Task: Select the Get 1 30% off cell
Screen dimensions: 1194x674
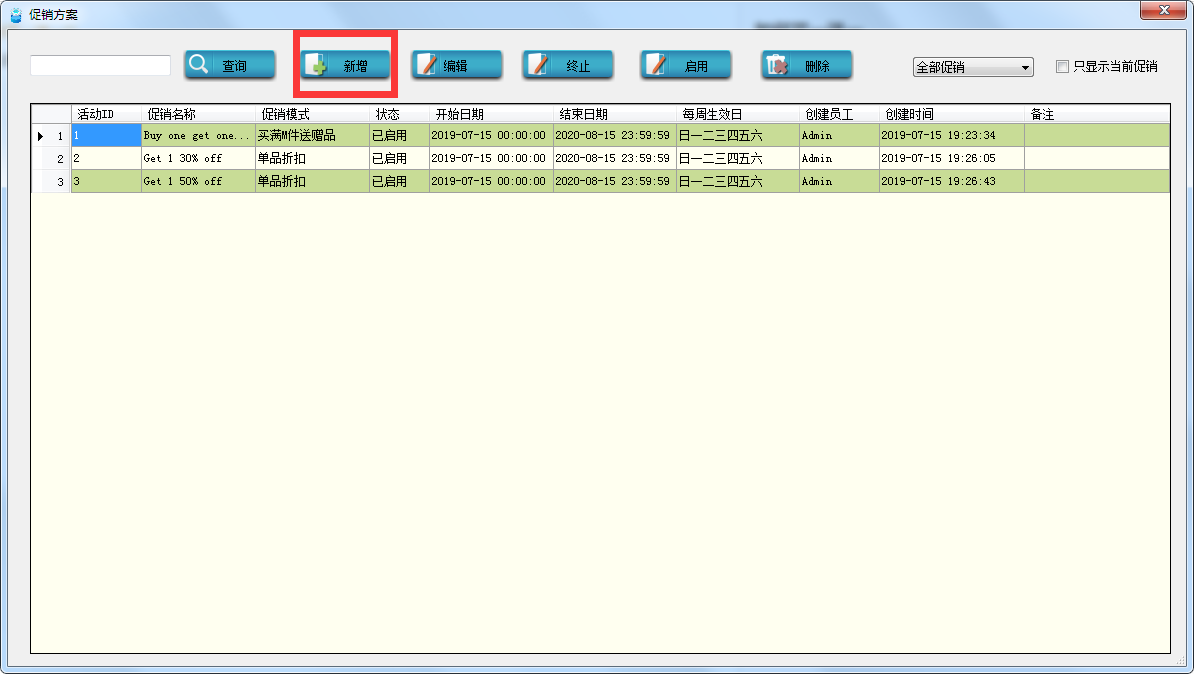Action: [198, 158]
